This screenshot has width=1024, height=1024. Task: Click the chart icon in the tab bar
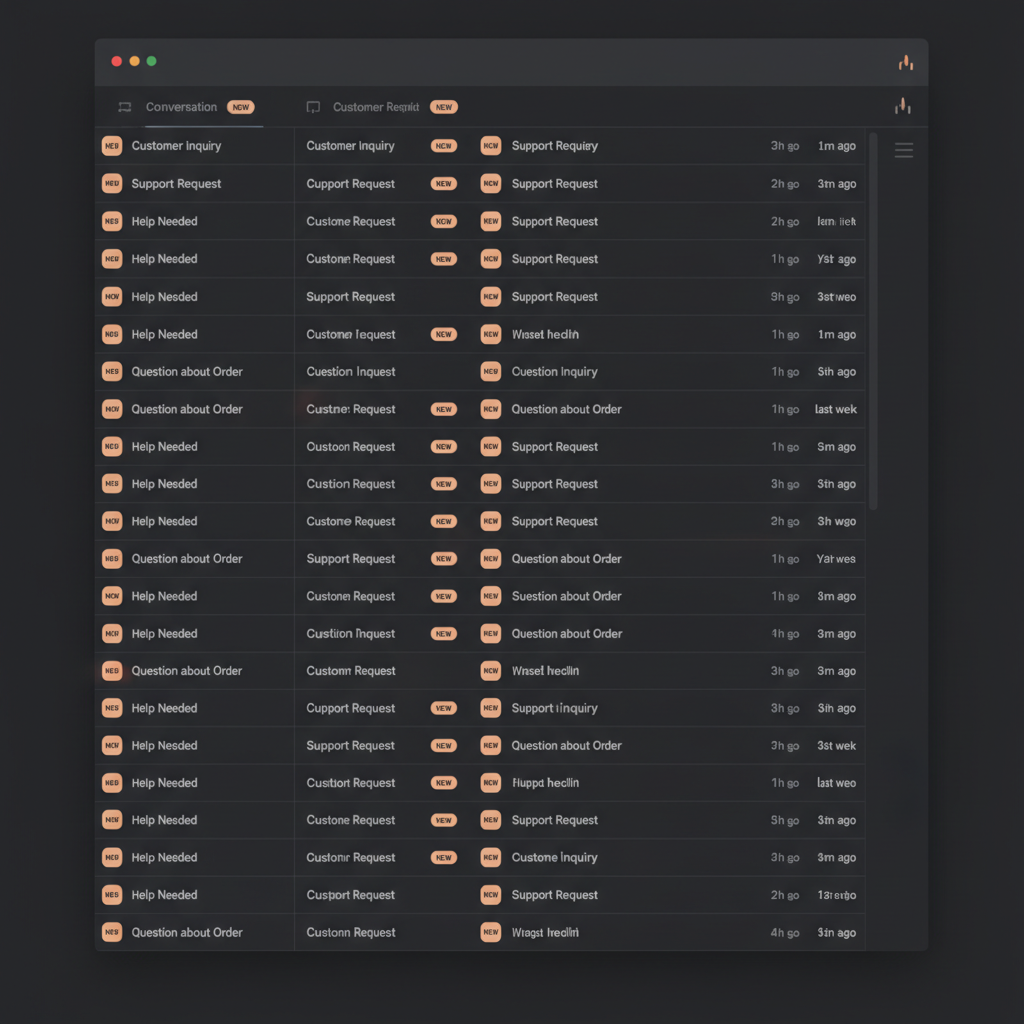point(902,106)
